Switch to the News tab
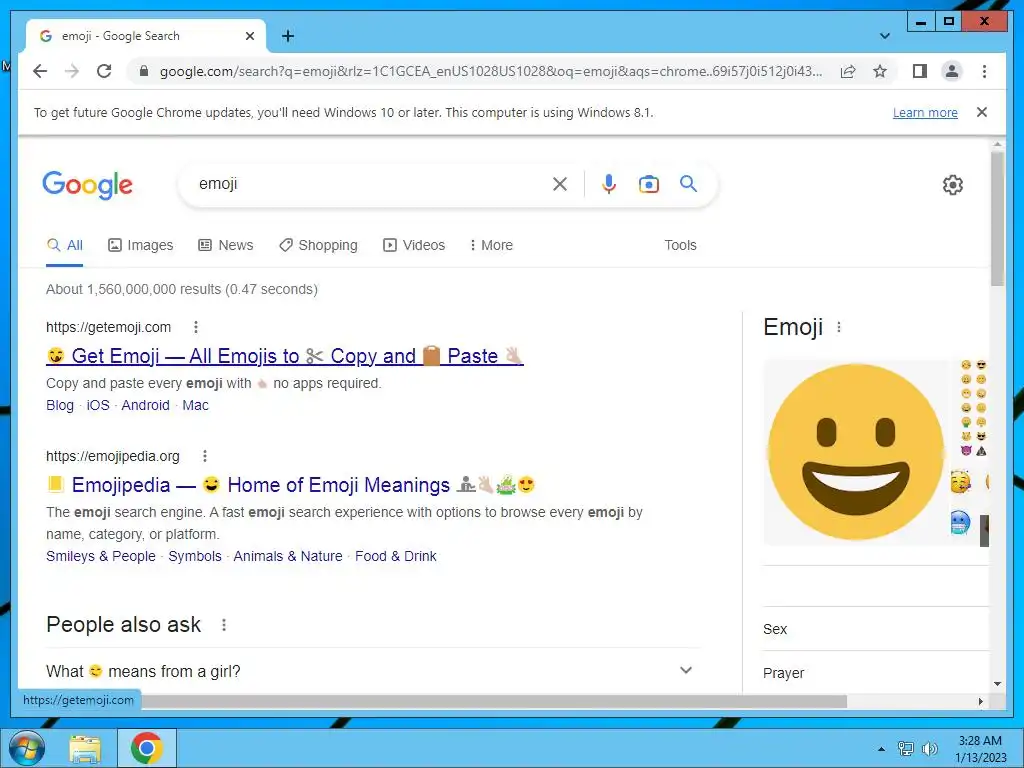1024x768 pixels. click(x=225, y=246)
